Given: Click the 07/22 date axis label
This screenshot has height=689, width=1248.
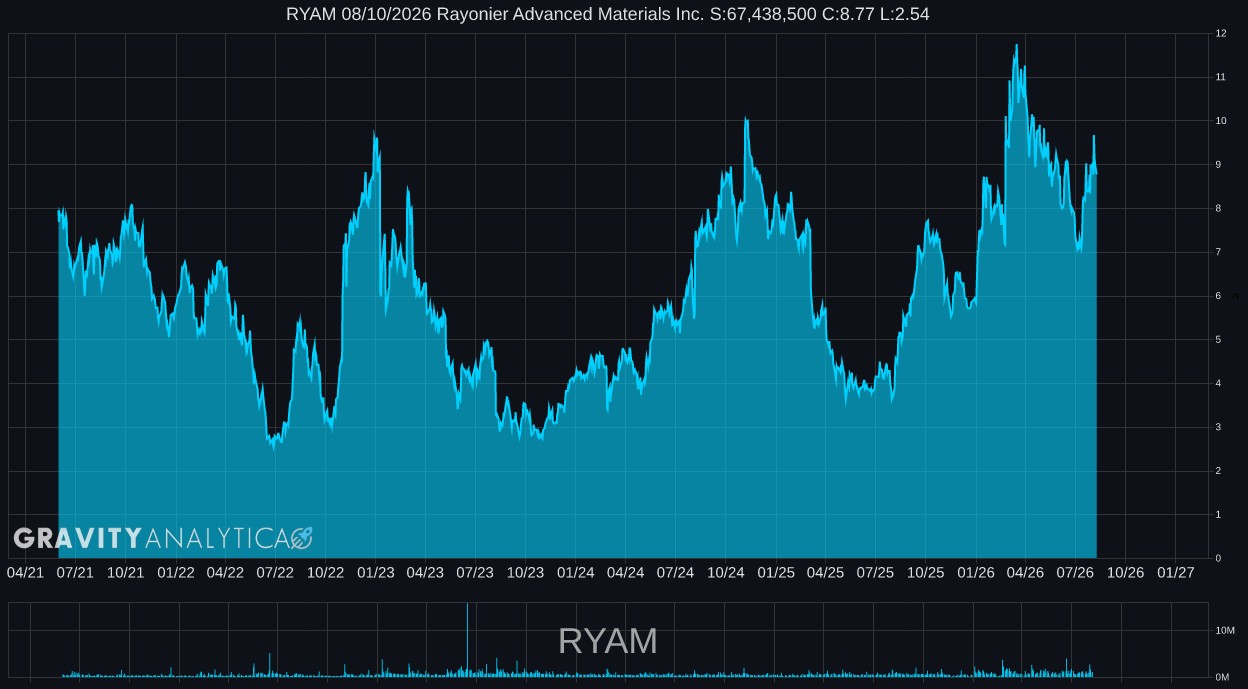Looking at the screenshot, I should coord(275,573).
